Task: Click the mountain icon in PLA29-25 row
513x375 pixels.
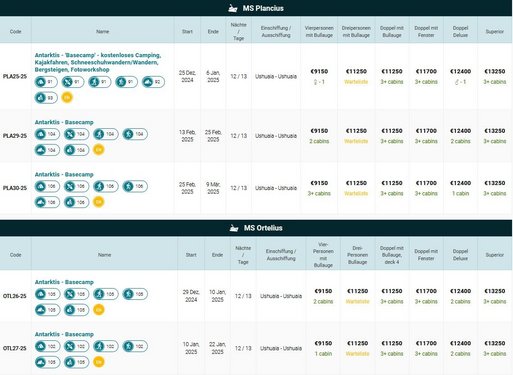Action: point(41,150)
